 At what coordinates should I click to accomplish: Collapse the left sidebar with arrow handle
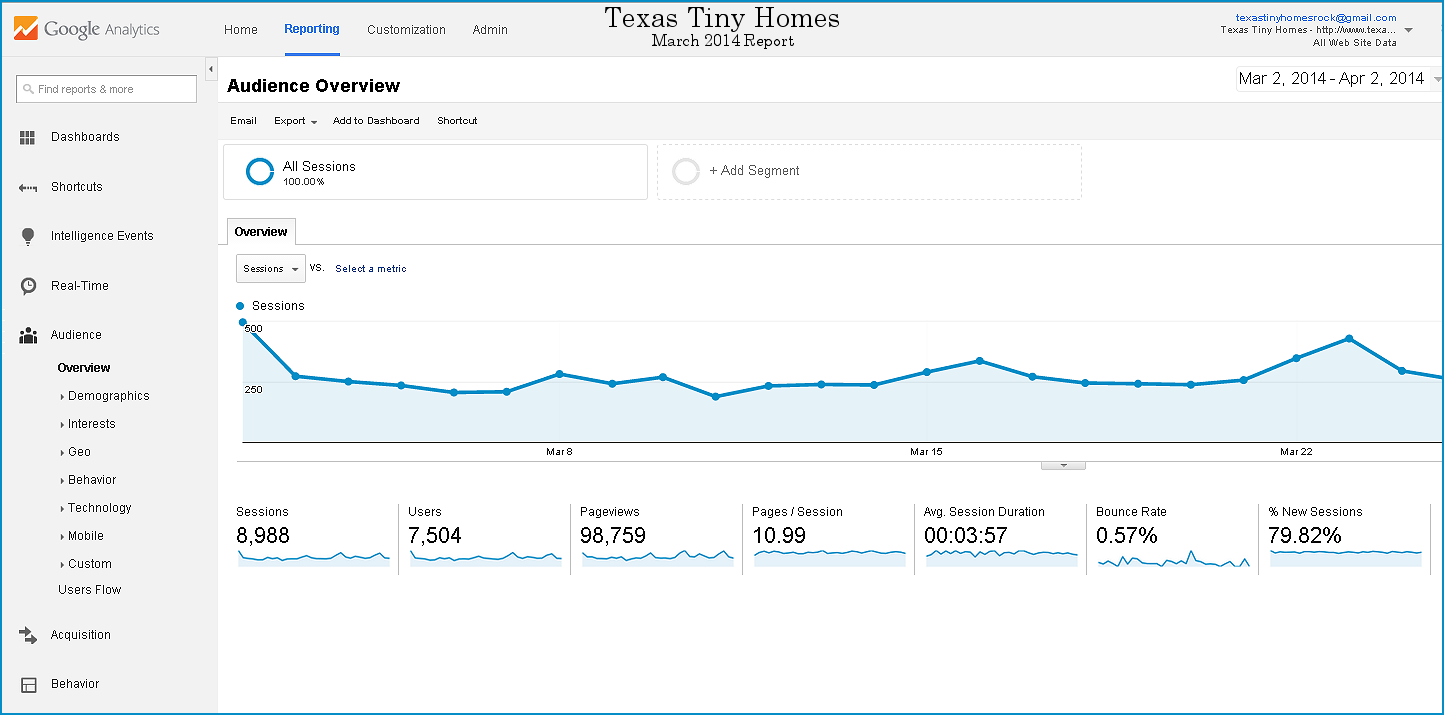pos(211,69)
